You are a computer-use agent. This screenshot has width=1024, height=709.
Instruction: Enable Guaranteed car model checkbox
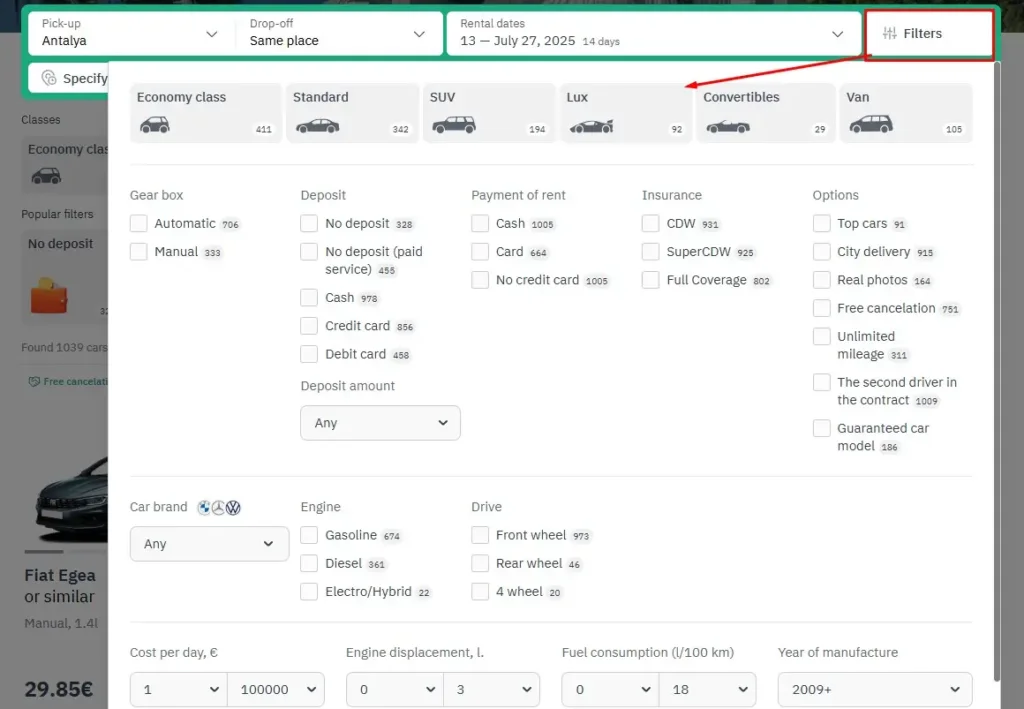[822, 428]
